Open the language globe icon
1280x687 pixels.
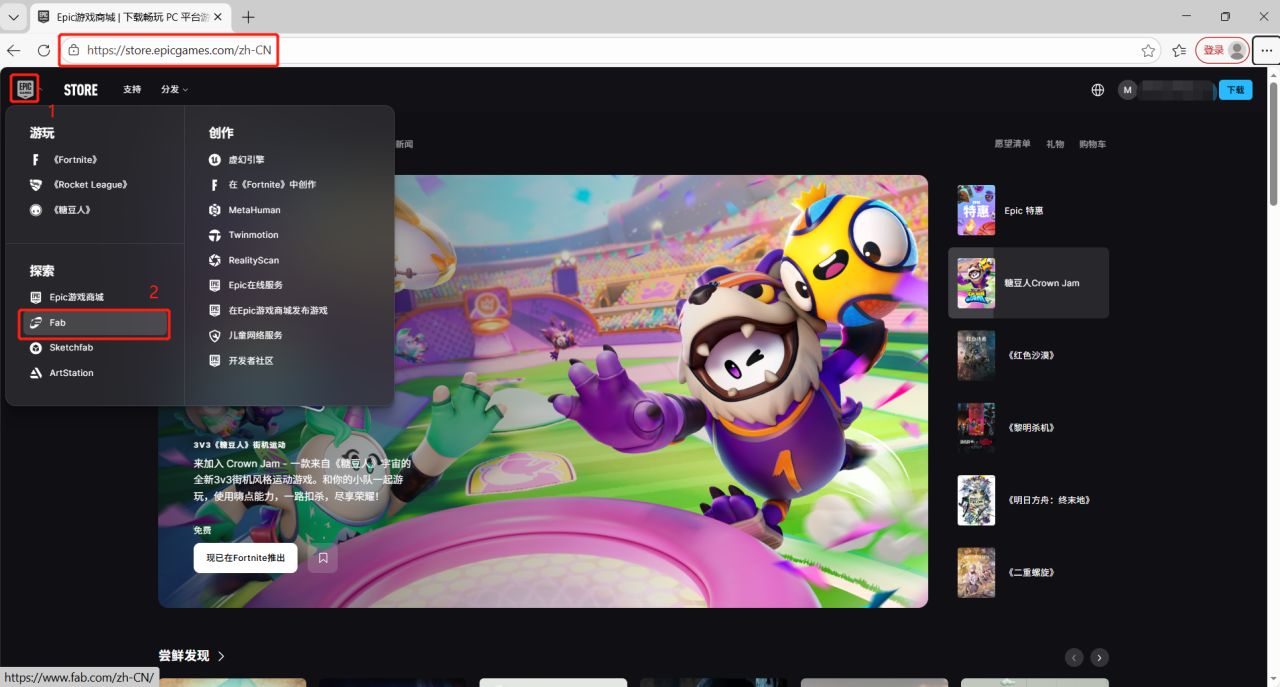point(1098,90)
